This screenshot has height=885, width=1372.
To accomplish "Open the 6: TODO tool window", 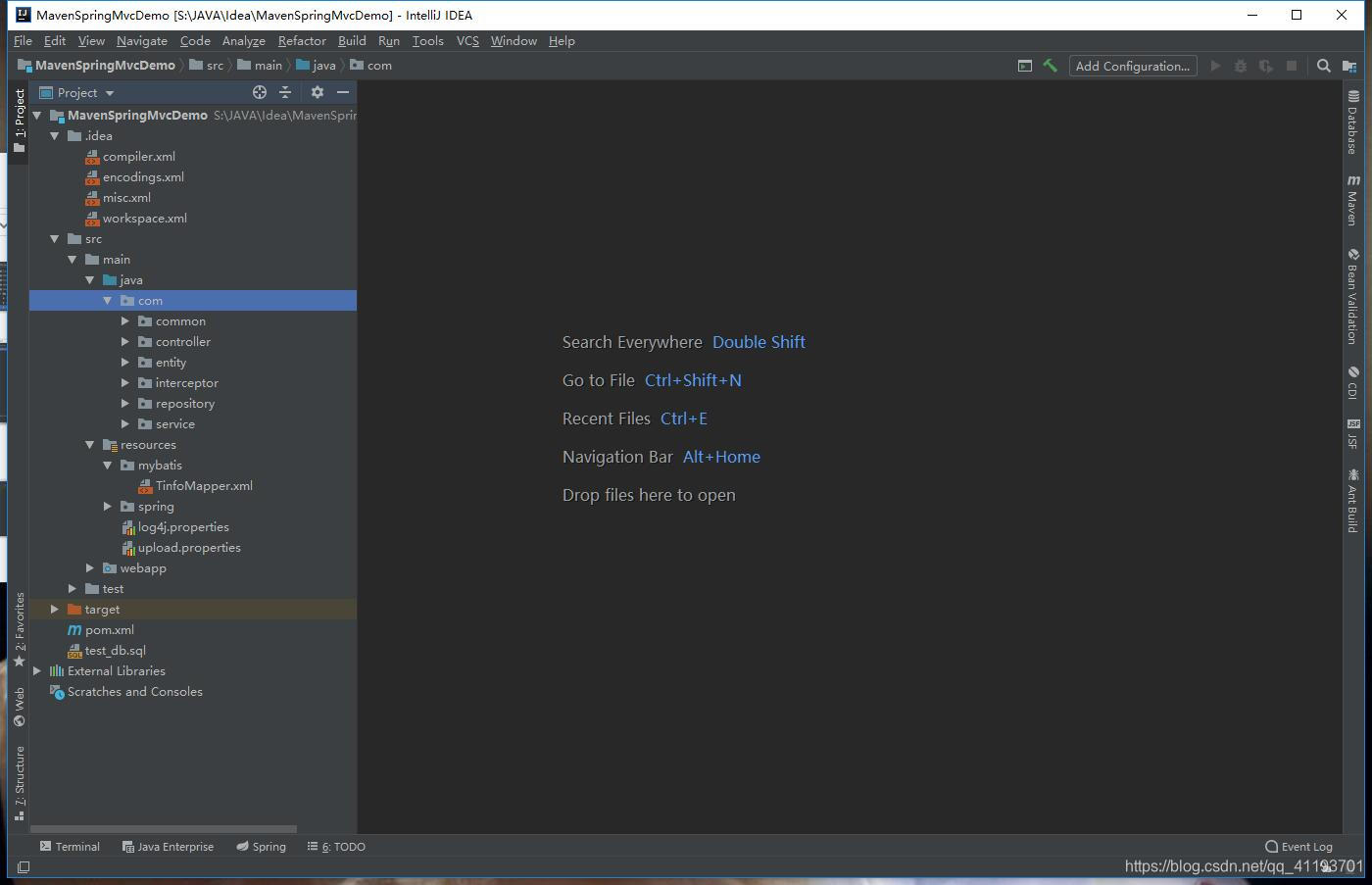I will pyautogui.click(x=336, y=847).
